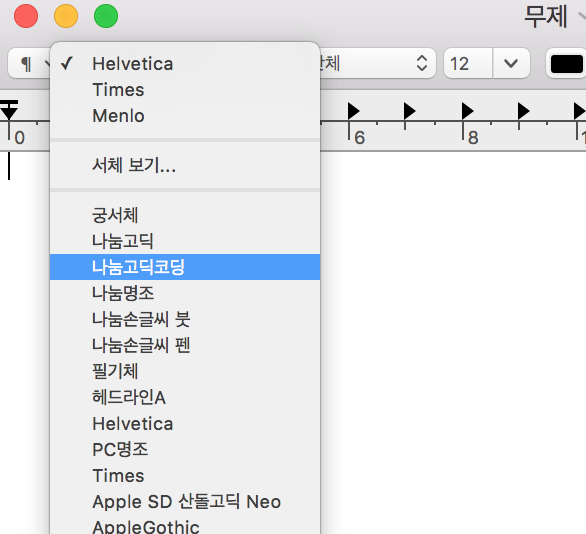
Task: Click tab stop marker right of 8
Action: click(524, 111)
